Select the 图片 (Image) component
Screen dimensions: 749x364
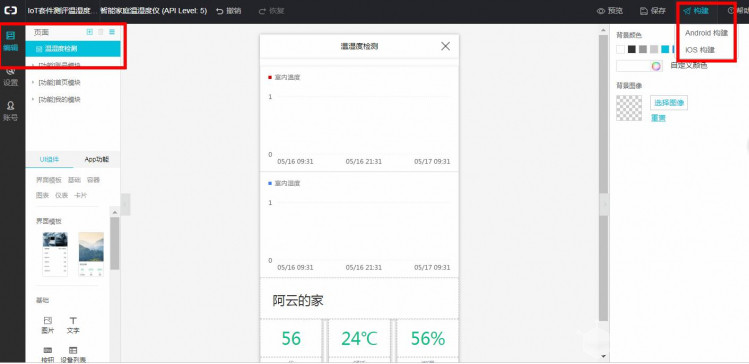48,325
